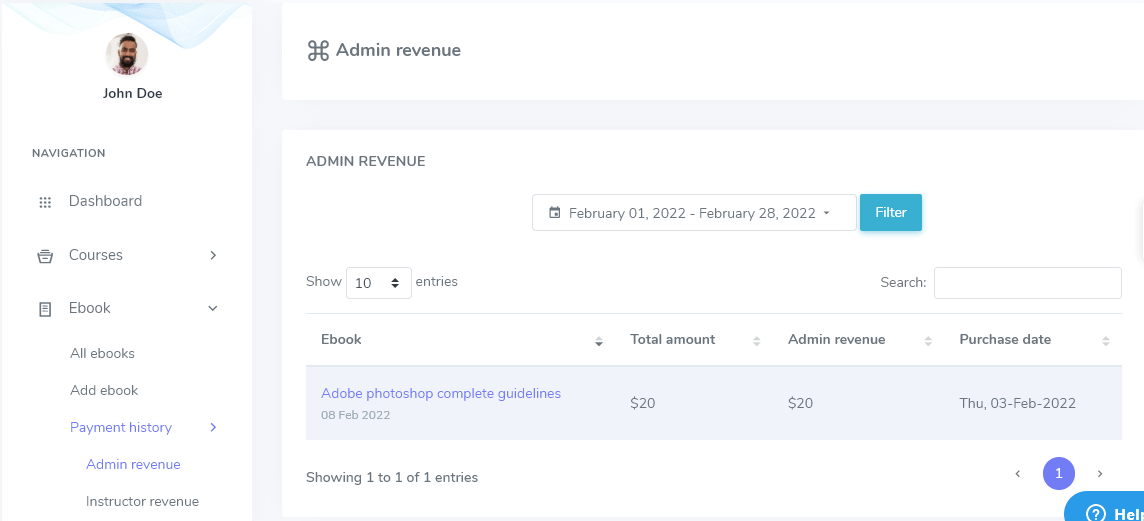Open the date range picker dropdown
This screenshot has width=1144, height=521.
pos(694,213)
